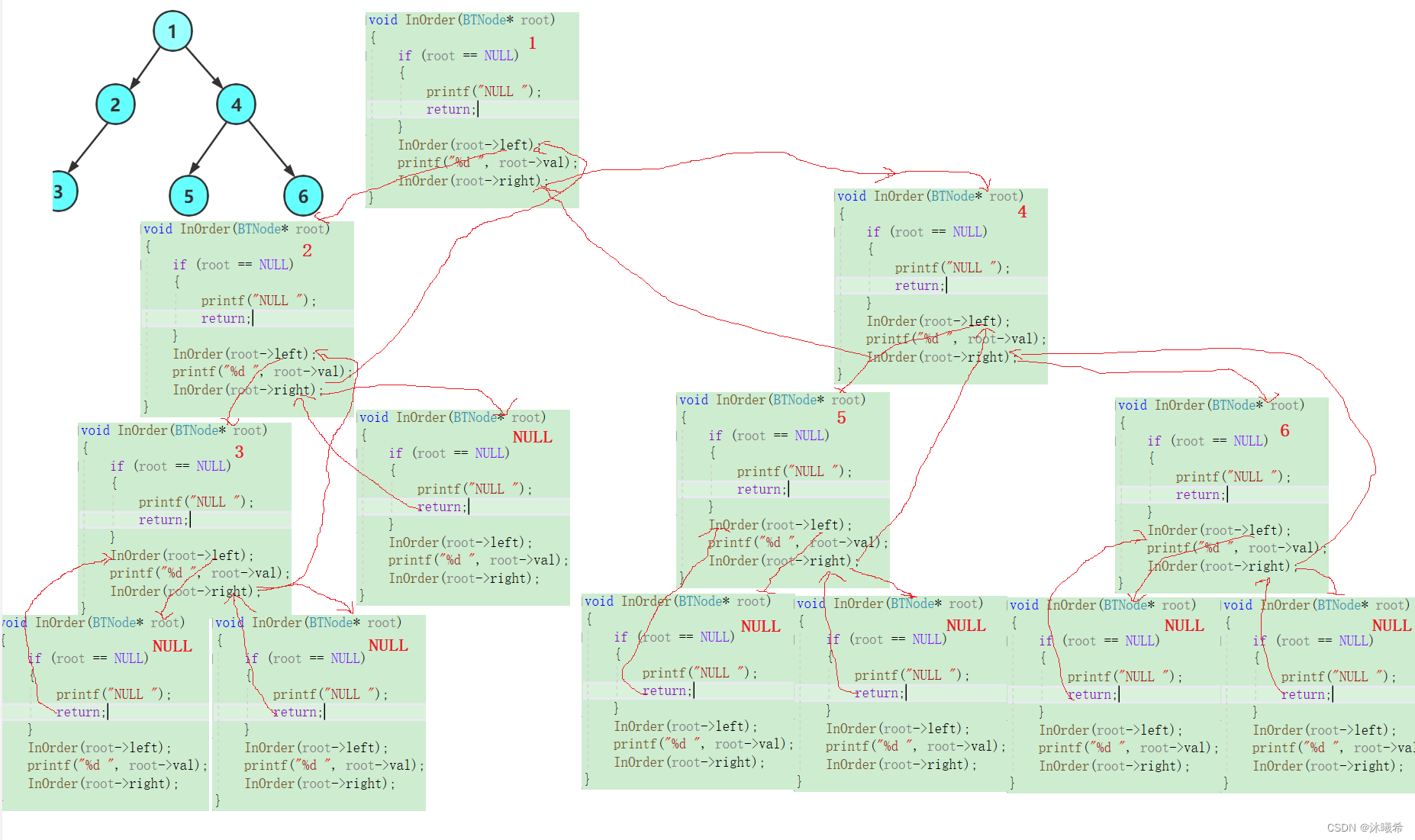
Task: Click 'return;' line in block 6
Action: point(1201,494)
